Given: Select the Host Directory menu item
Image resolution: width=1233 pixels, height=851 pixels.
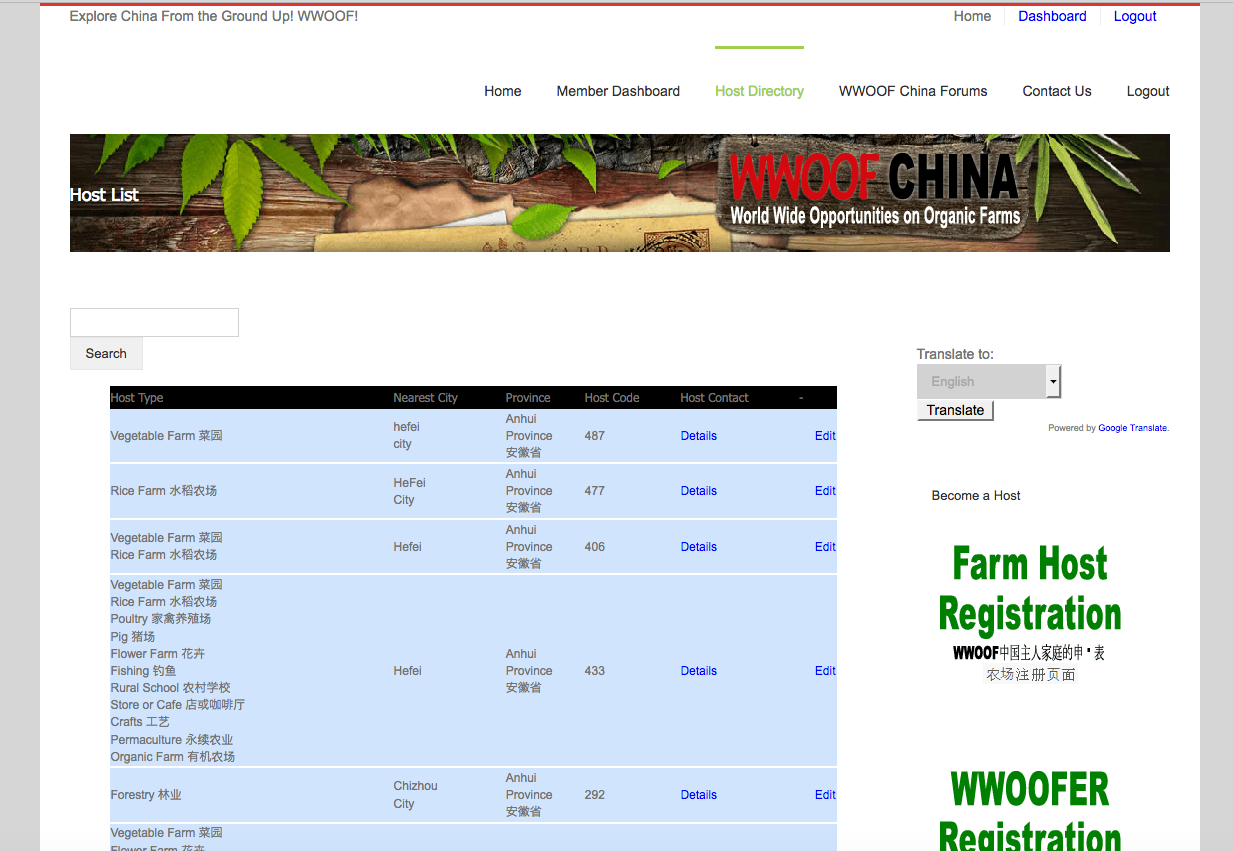Looking at the screenshot, I should click(x=759, y=91).
